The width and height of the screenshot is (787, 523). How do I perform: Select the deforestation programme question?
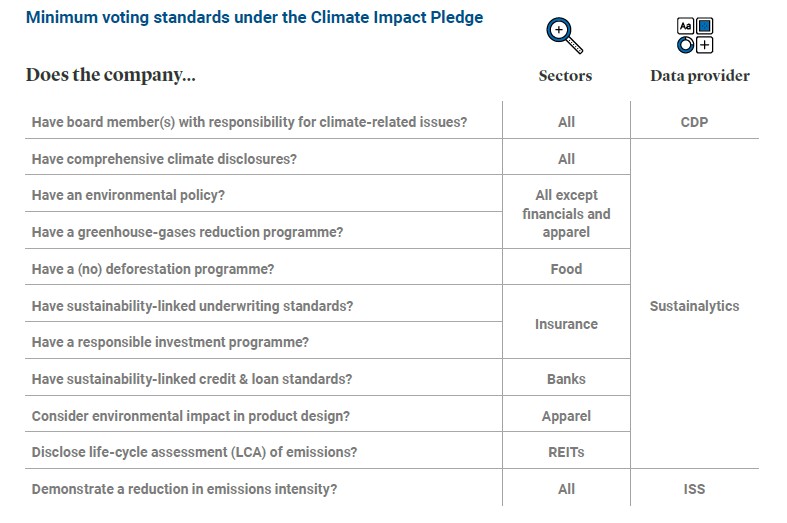coord(153,269)
